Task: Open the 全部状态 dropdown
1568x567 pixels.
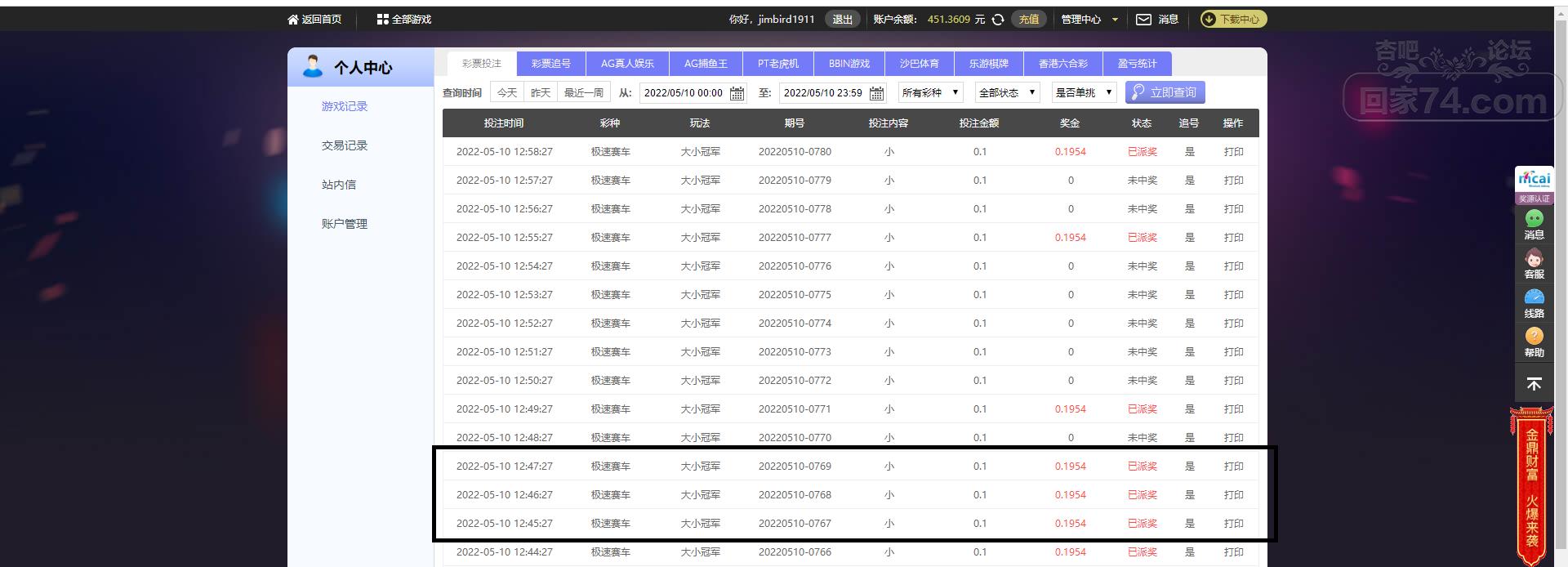Action: [x=1007, y=92]
